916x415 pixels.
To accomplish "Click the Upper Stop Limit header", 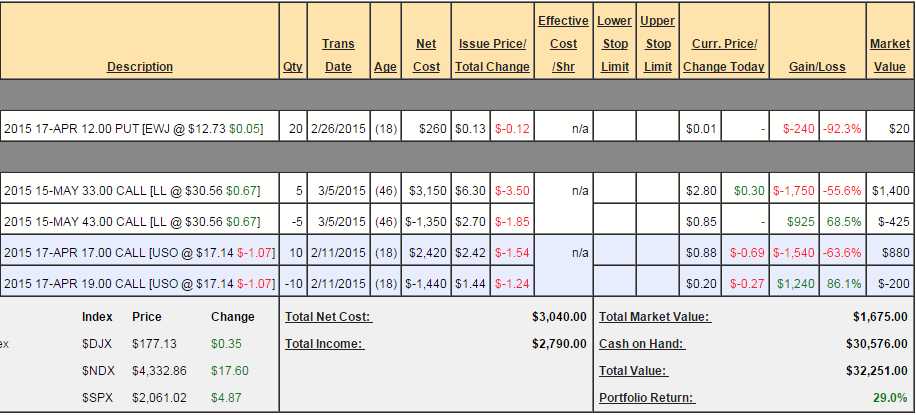I will (x=657, y=44).
